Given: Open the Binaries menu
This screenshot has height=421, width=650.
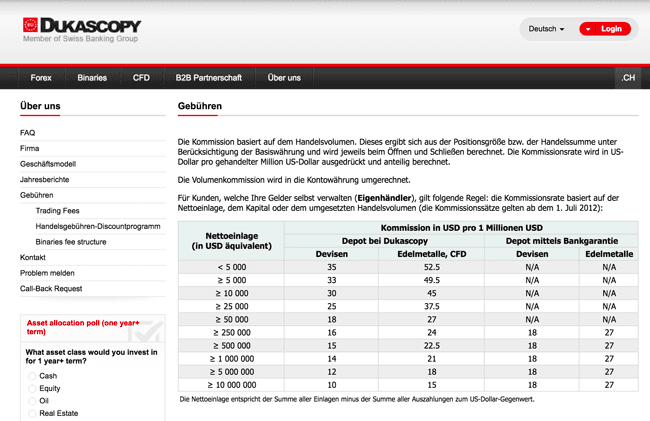Looking at the screenshot, I should pos(92,78).
